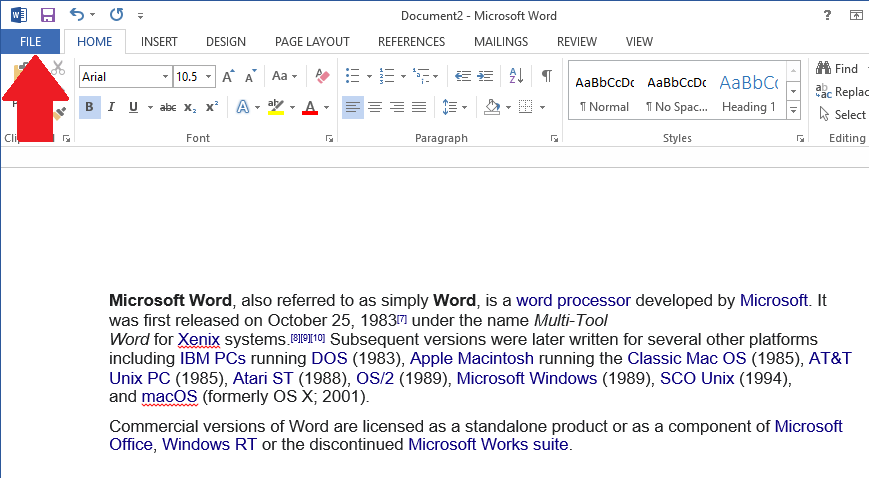
Task: Apply the yellow text highlight color
Action: click(x=275, y=107)
